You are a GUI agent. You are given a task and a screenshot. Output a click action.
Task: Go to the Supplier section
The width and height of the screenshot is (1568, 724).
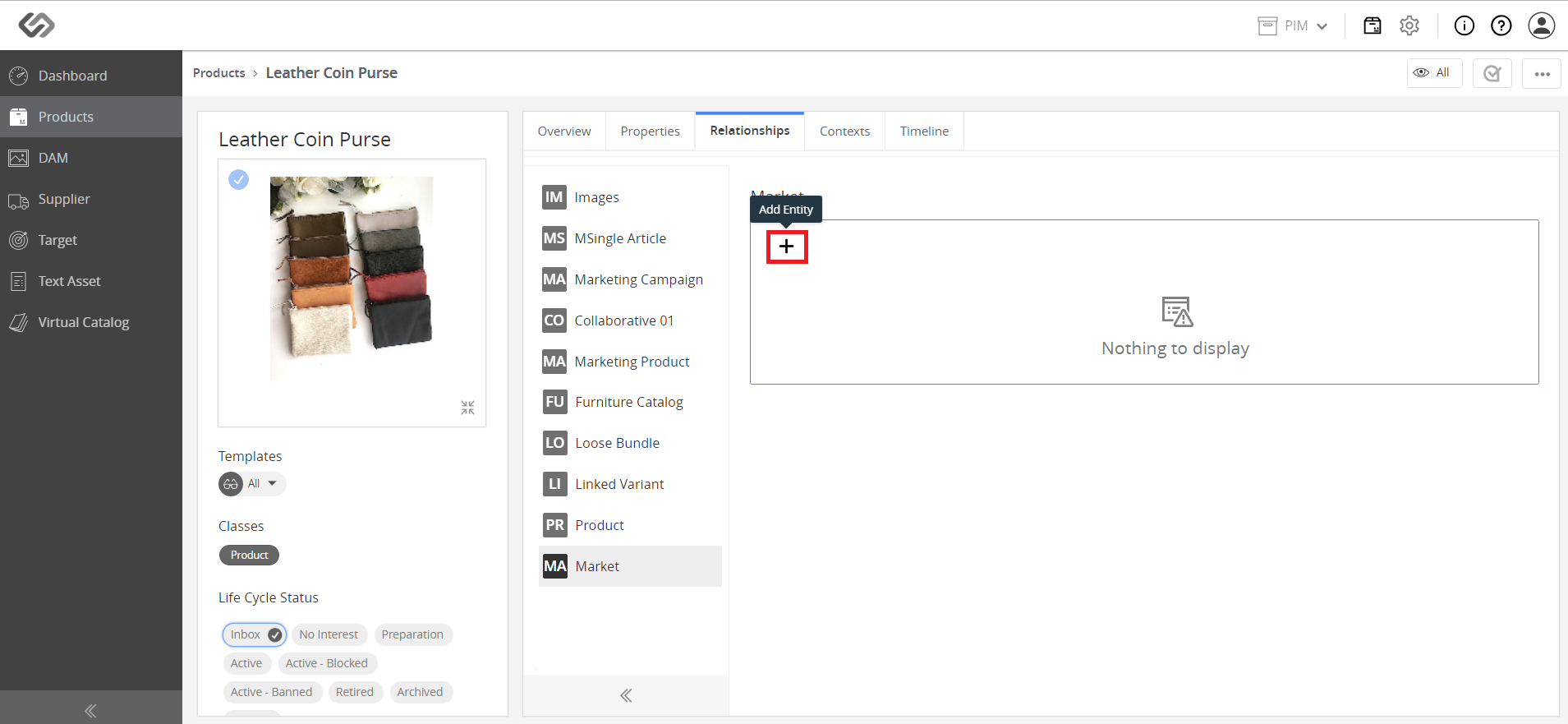click(91, 199)
